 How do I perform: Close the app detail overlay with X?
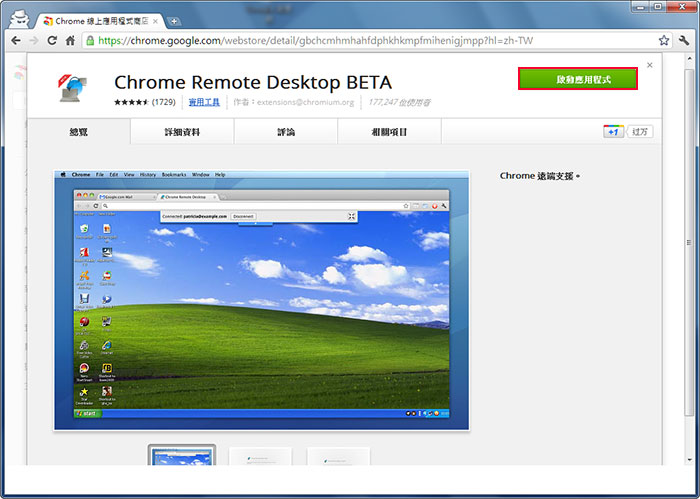coord(650,65)
